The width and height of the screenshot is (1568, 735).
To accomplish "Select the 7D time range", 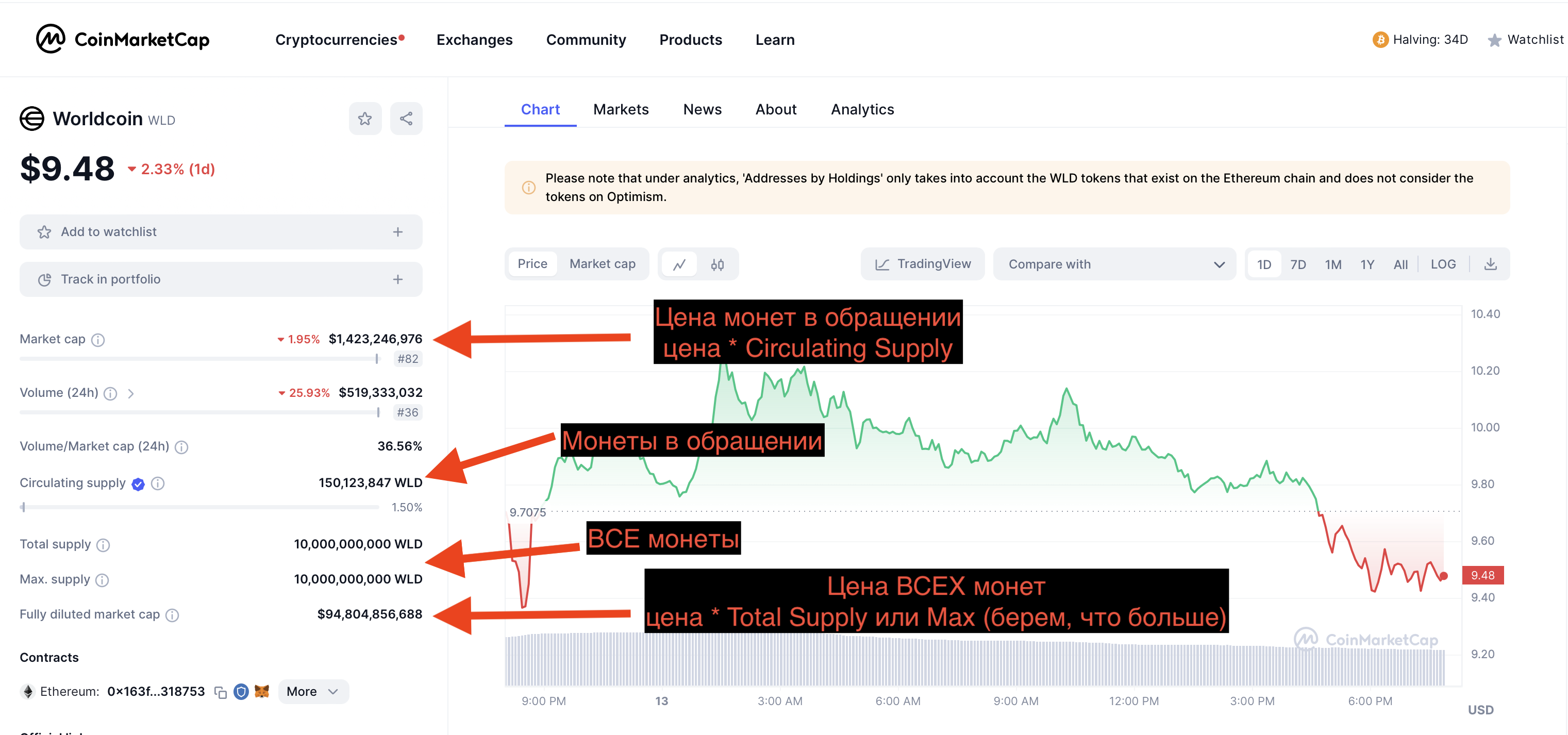I will click(1298, 264).
